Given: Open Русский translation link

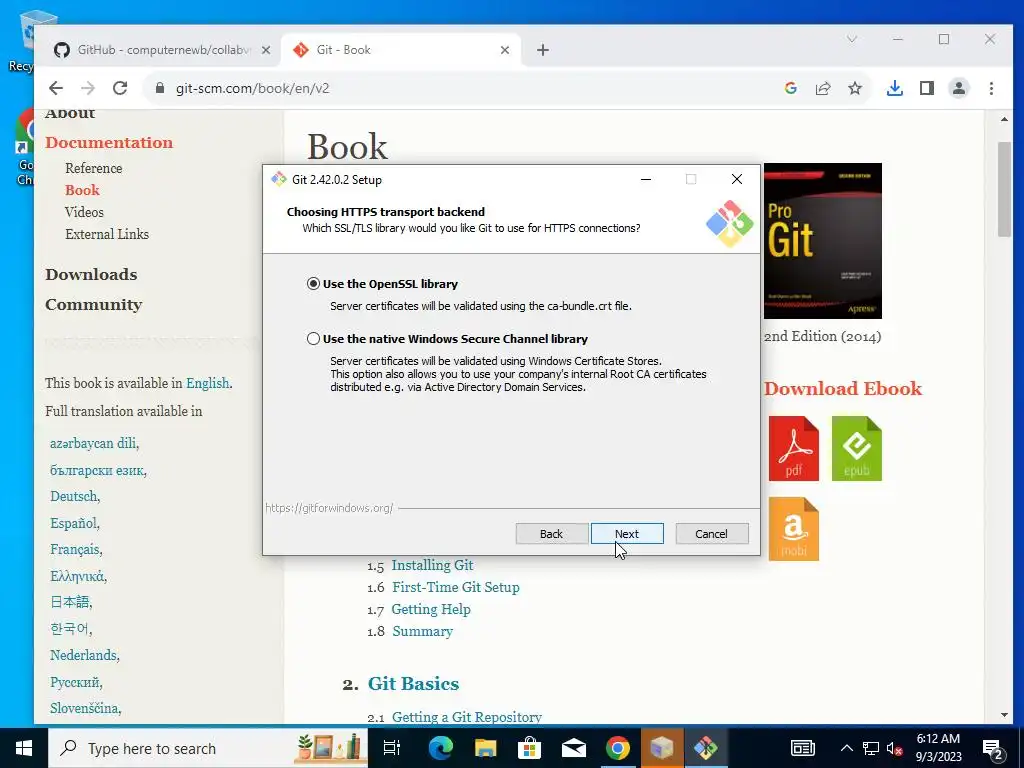Looking at the screenshot, I should pos(75,682).
